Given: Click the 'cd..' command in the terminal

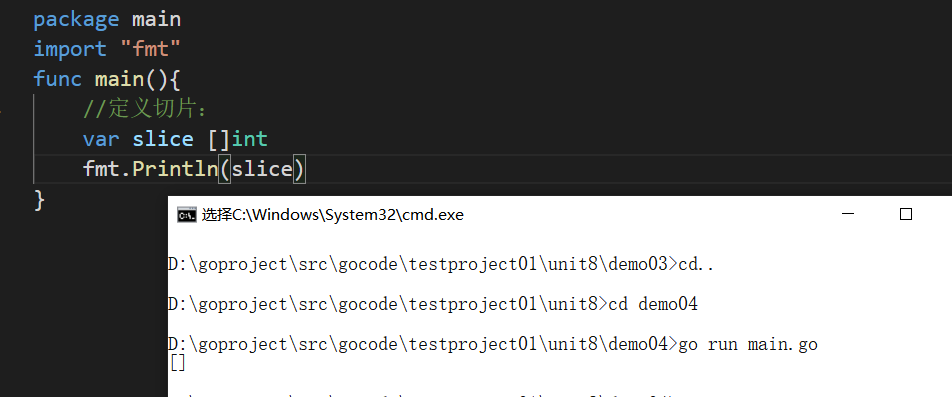Looking at the screenshot, I should point(694,264).
